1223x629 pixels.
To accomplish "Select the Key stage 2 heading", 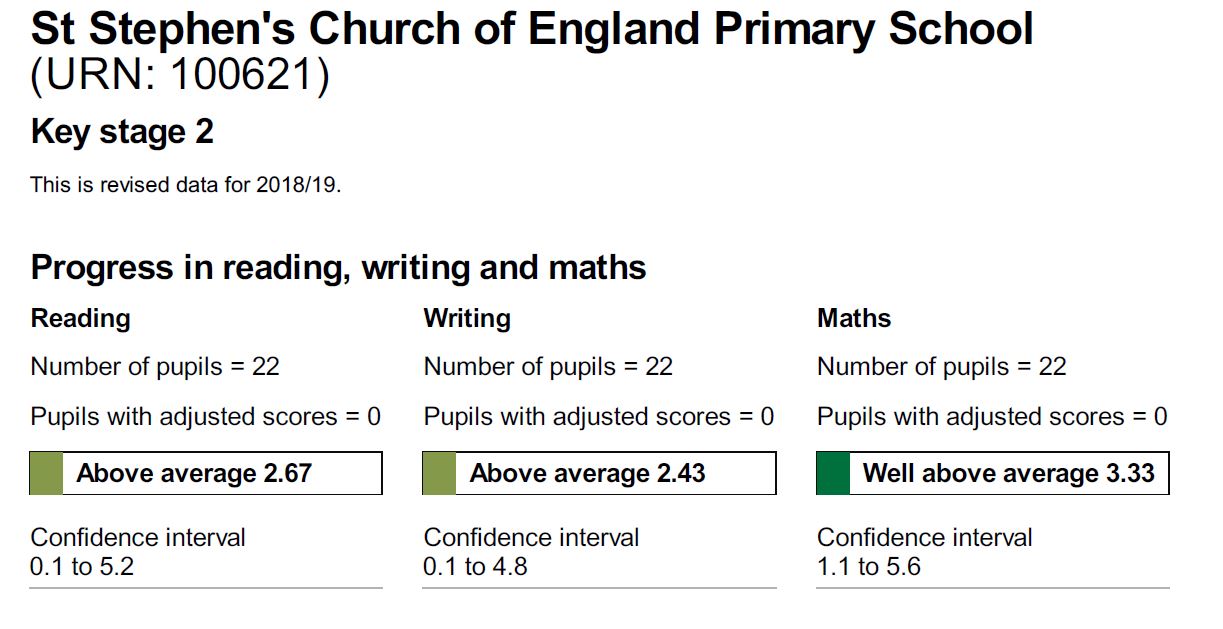I will click(122, 132).
